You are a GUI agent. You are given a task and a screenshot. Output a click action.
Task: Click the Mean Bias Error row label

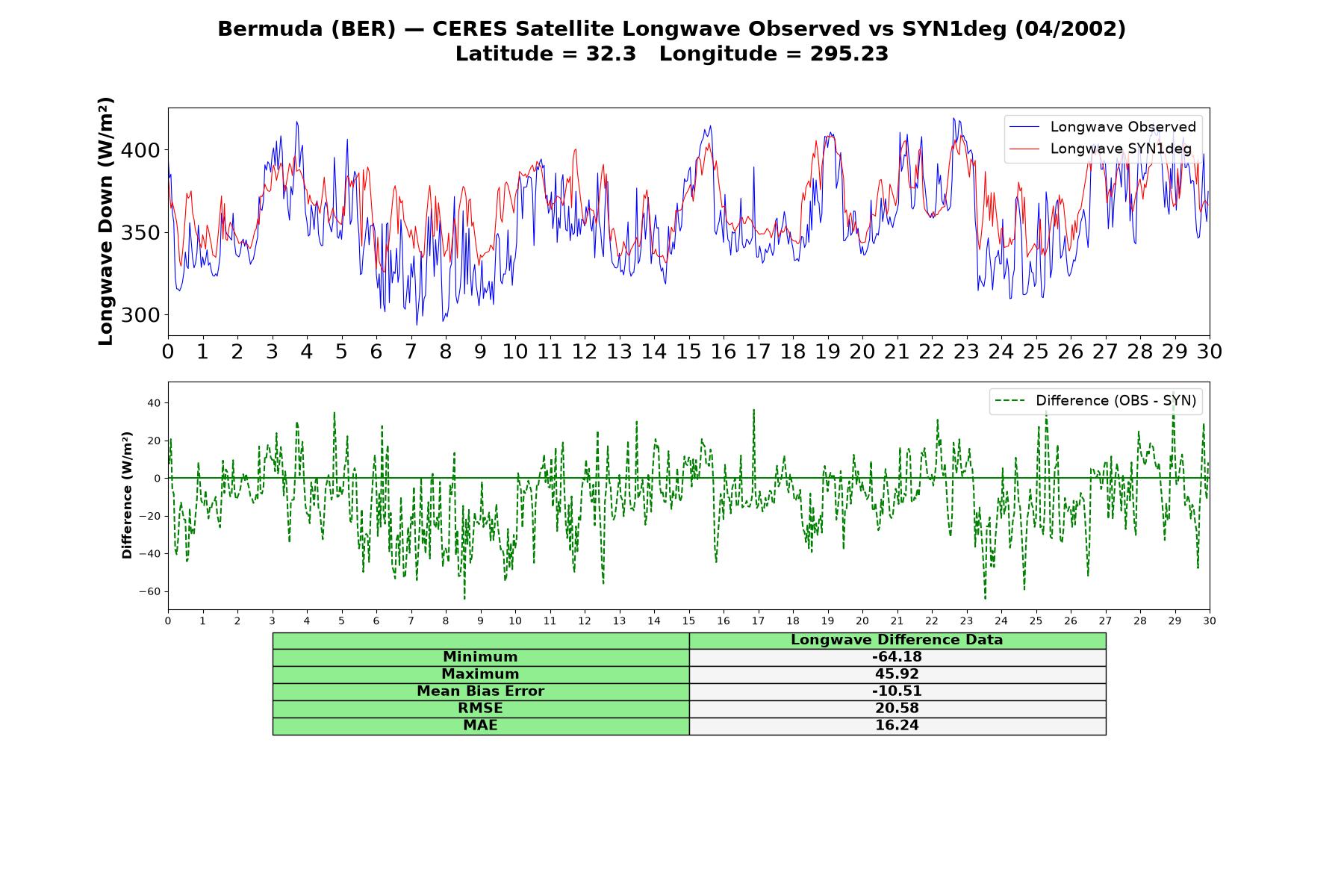coord(481,691)
